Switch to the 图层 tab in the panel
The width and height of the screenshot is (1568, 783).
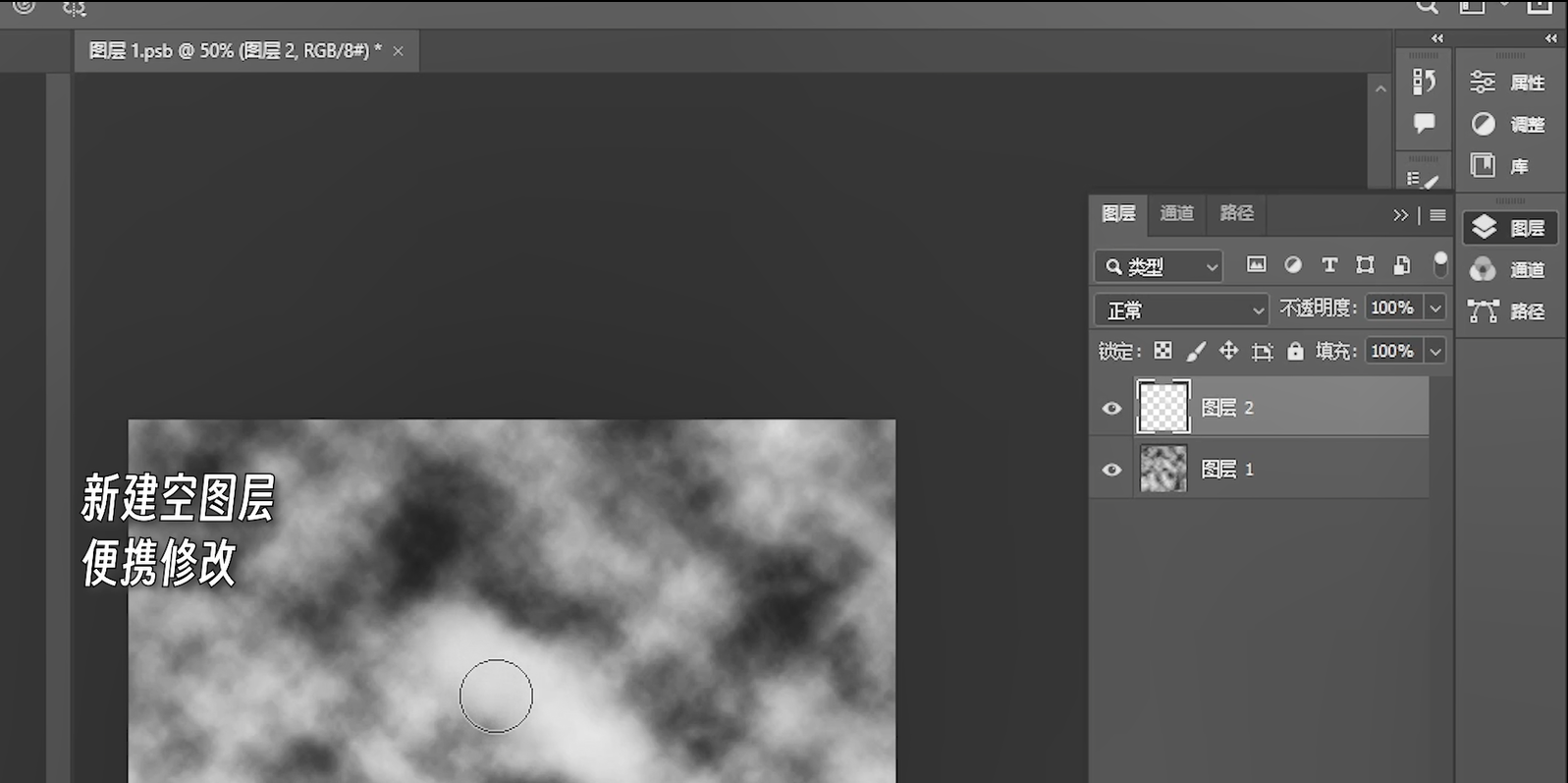click(1118, 213)
